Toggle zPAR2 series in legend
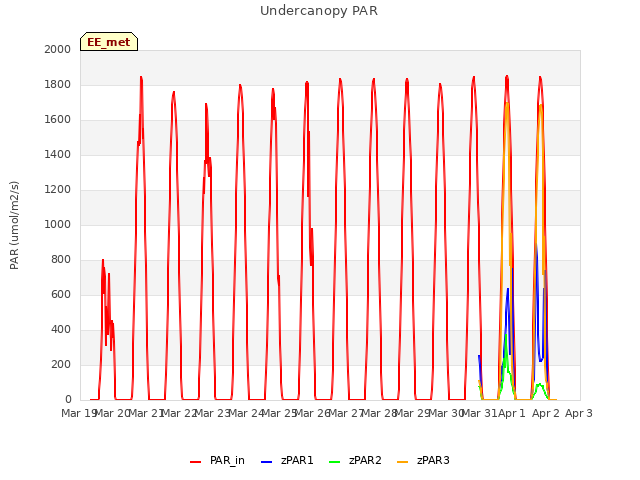This screenshot has height=480, width=640. coord(355,460)
